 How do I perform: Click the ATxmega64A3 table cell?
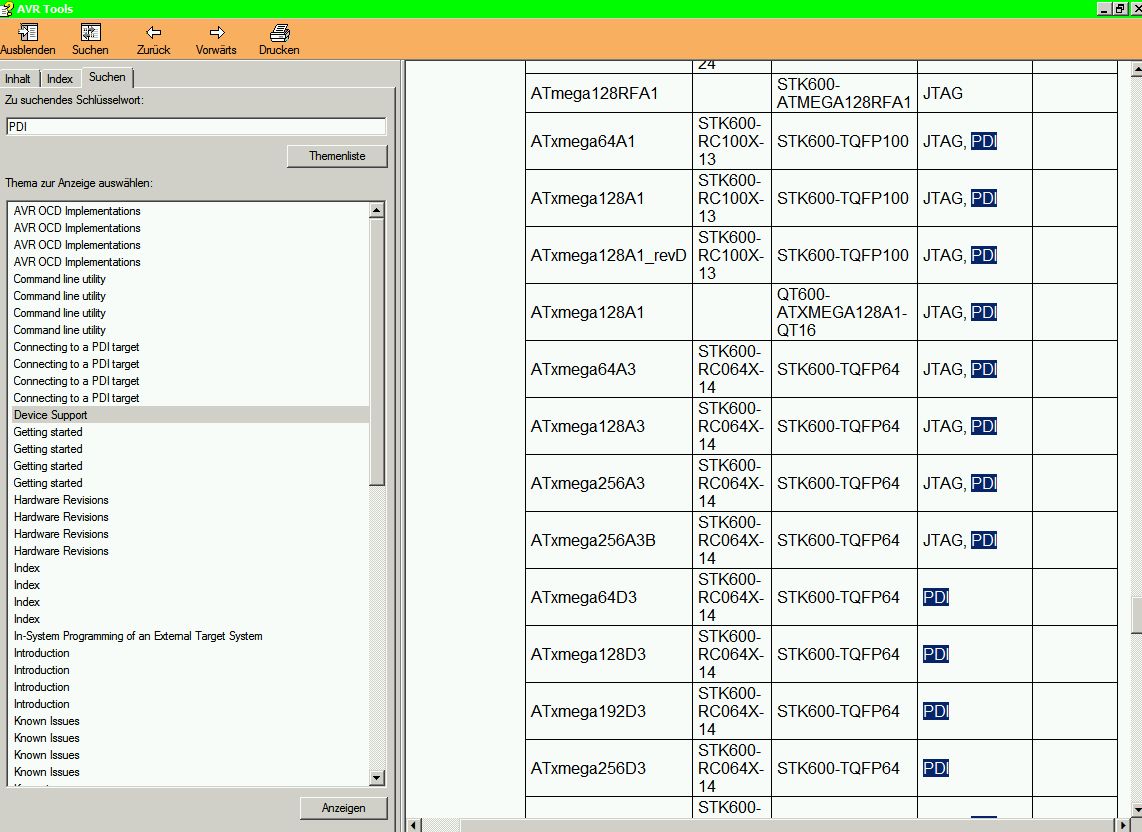tap(608, 369)
